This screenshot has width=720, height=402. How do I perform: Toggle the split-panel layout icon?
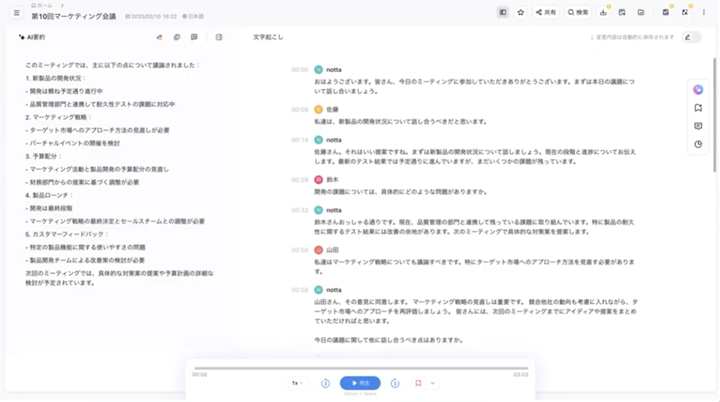[503, 12]
